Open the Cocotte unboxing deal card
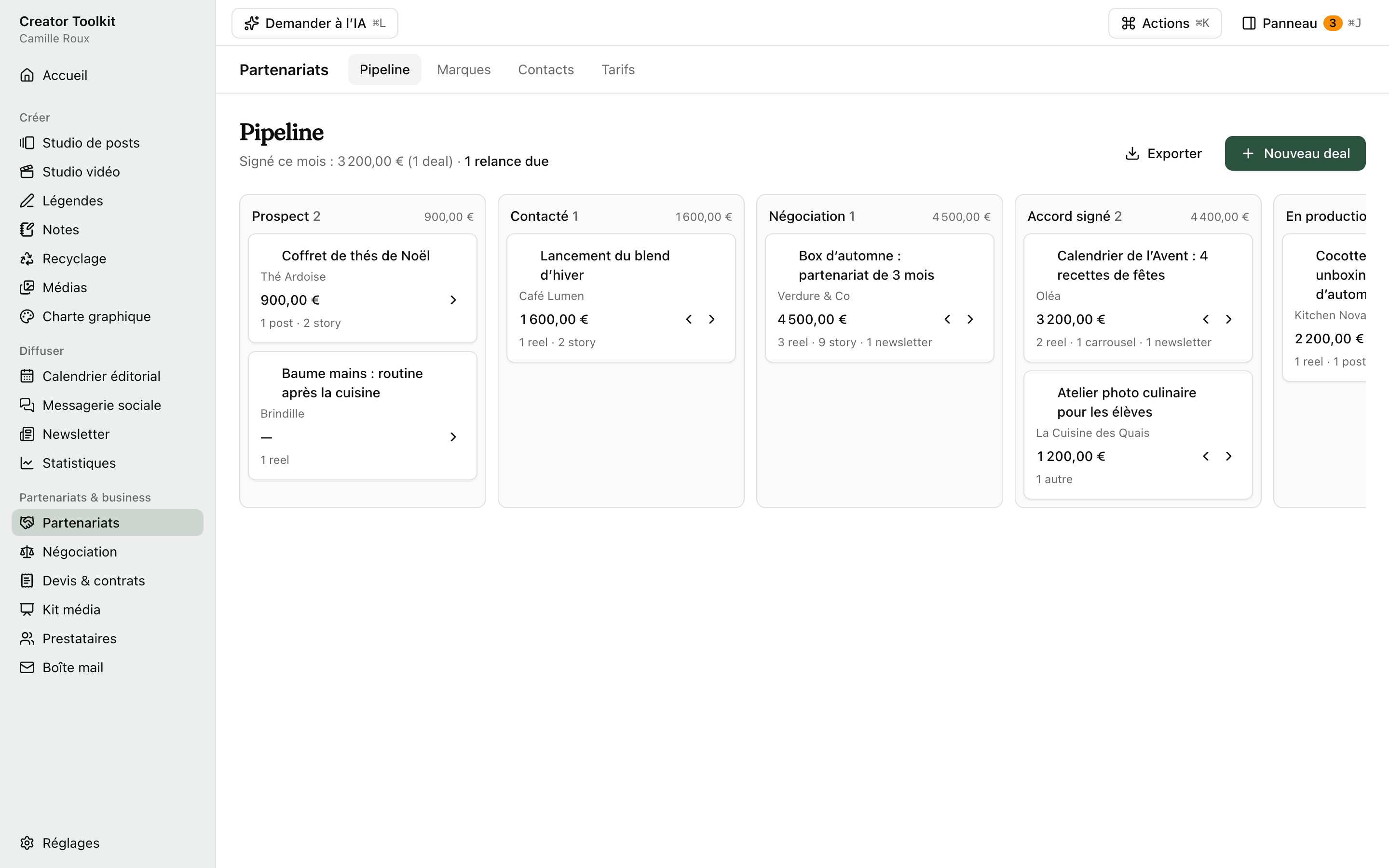 [1324, 307]
